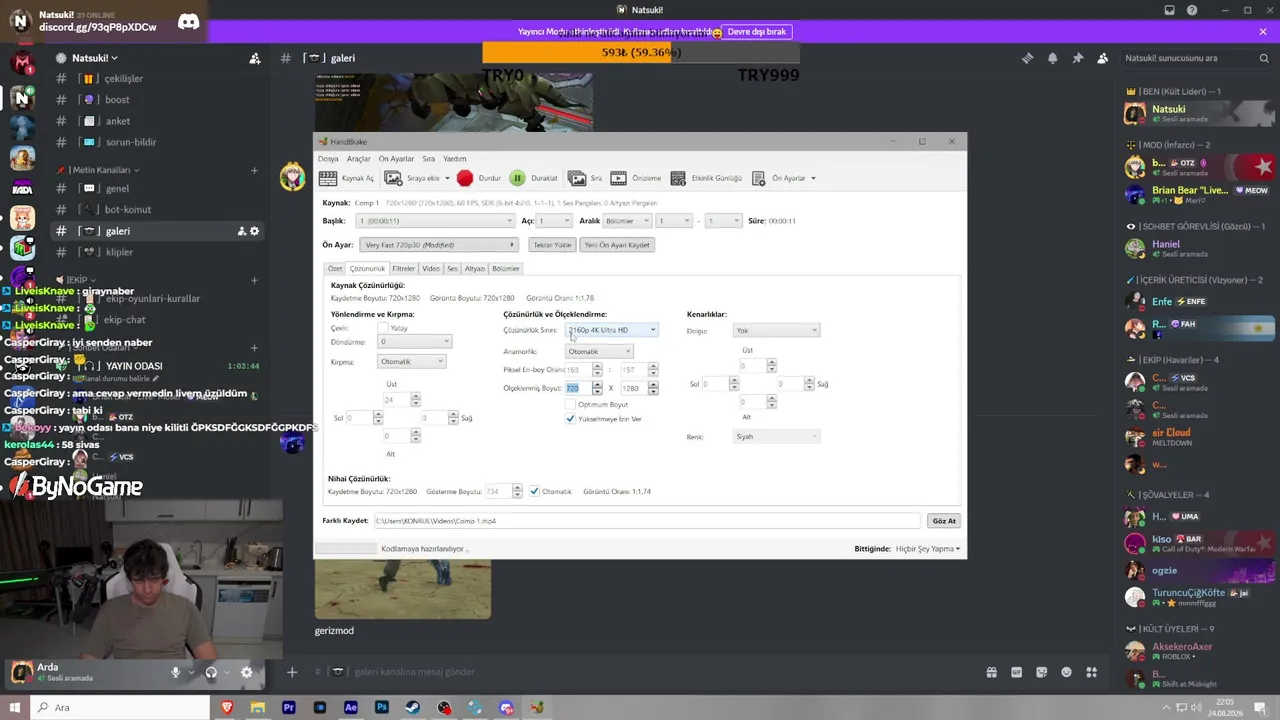Image resolution: width=1280 pixels, height=720 pixels.
Task: Click Yeni Ön Ayarı Kaydet button
Action: [617, 245]
